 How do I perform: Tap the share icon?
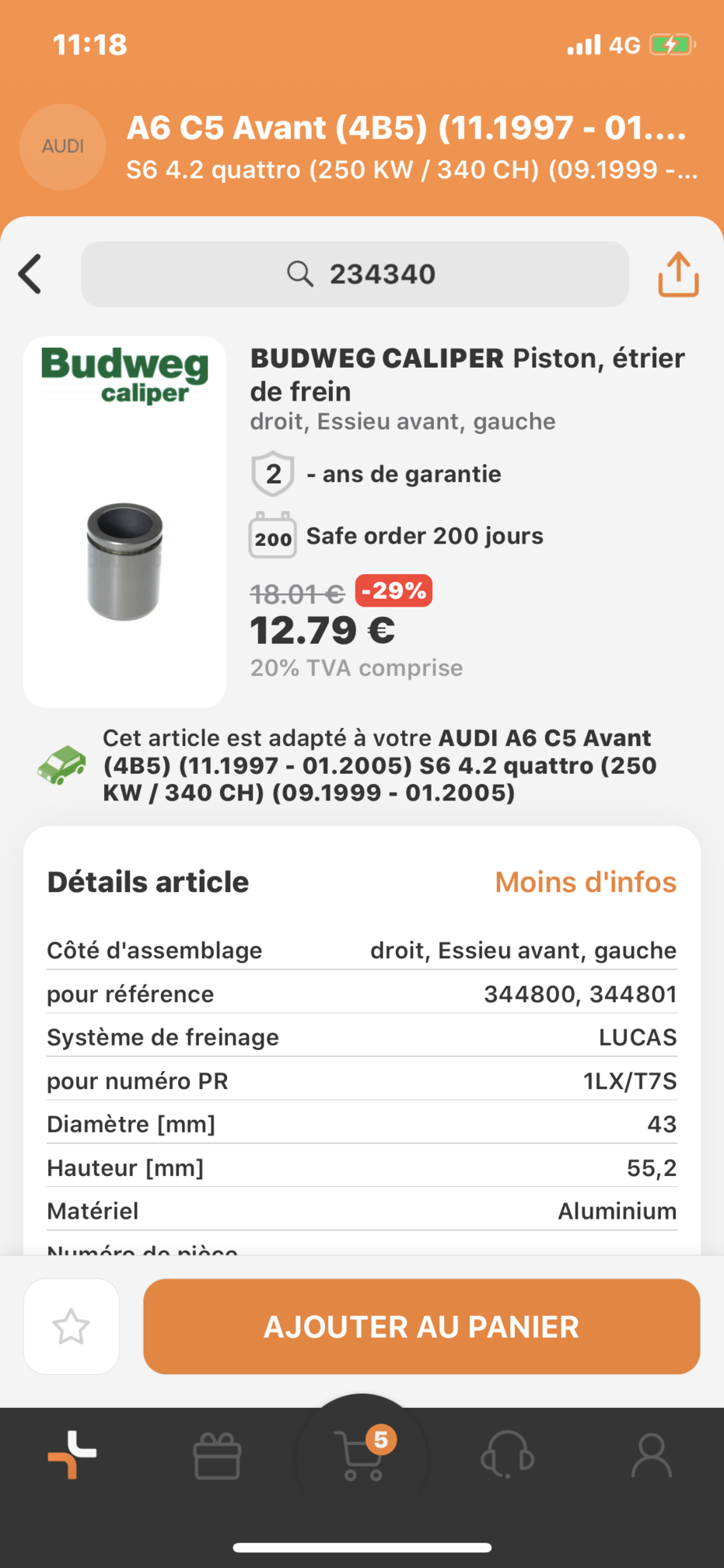pos(678,274)
